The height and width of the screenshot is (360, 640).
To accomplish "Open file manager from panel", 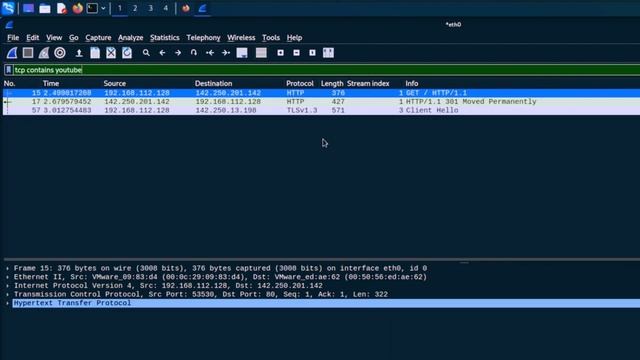I will pyautogui.click(x=44, y=8).
